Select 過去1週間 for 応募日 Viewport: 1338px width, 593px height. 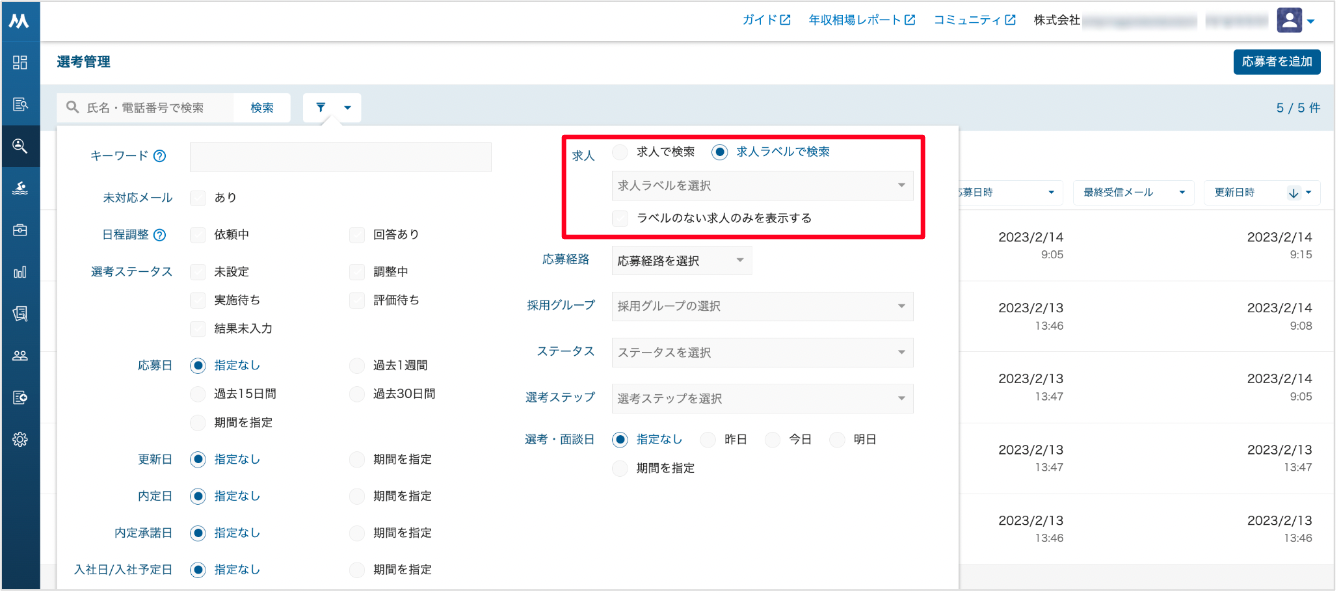(x=357, y=366)
